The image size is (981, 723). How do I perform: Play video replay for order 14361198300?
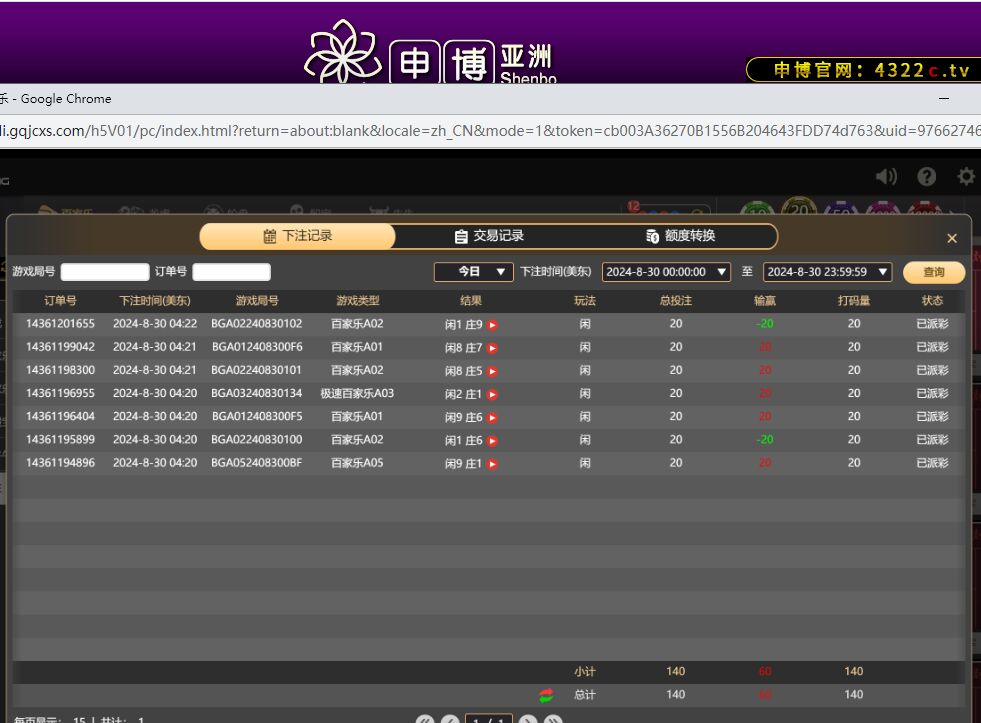(493, 371)
